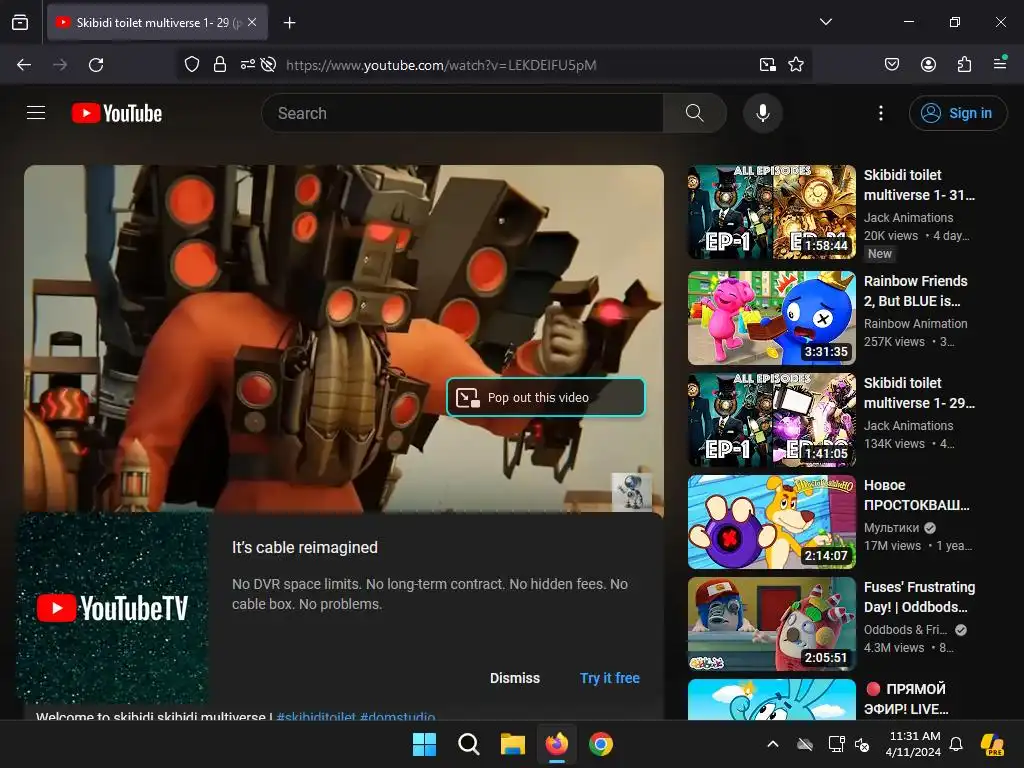Open the Windows preview app icon in the tray
The width and height of the screenshot is (1024, 768).
[993, 744]
